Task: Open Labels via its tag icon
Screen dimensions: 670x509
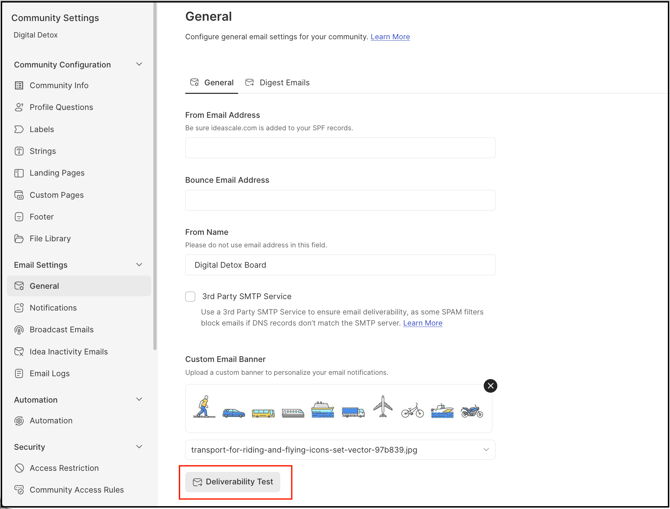Action: coord(19,129)
